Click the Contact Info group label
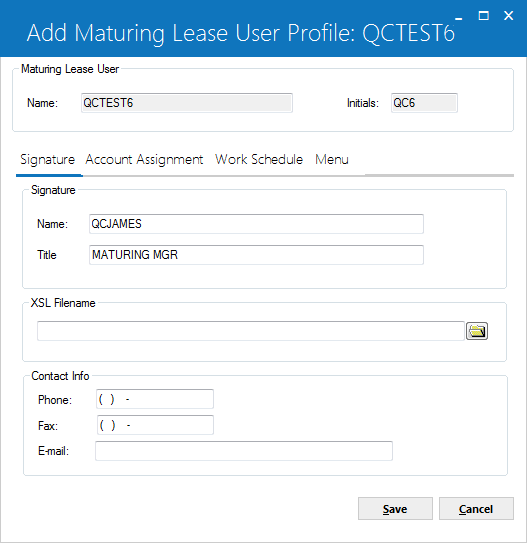The image size is (527, 543). click(x=60, y=376)
